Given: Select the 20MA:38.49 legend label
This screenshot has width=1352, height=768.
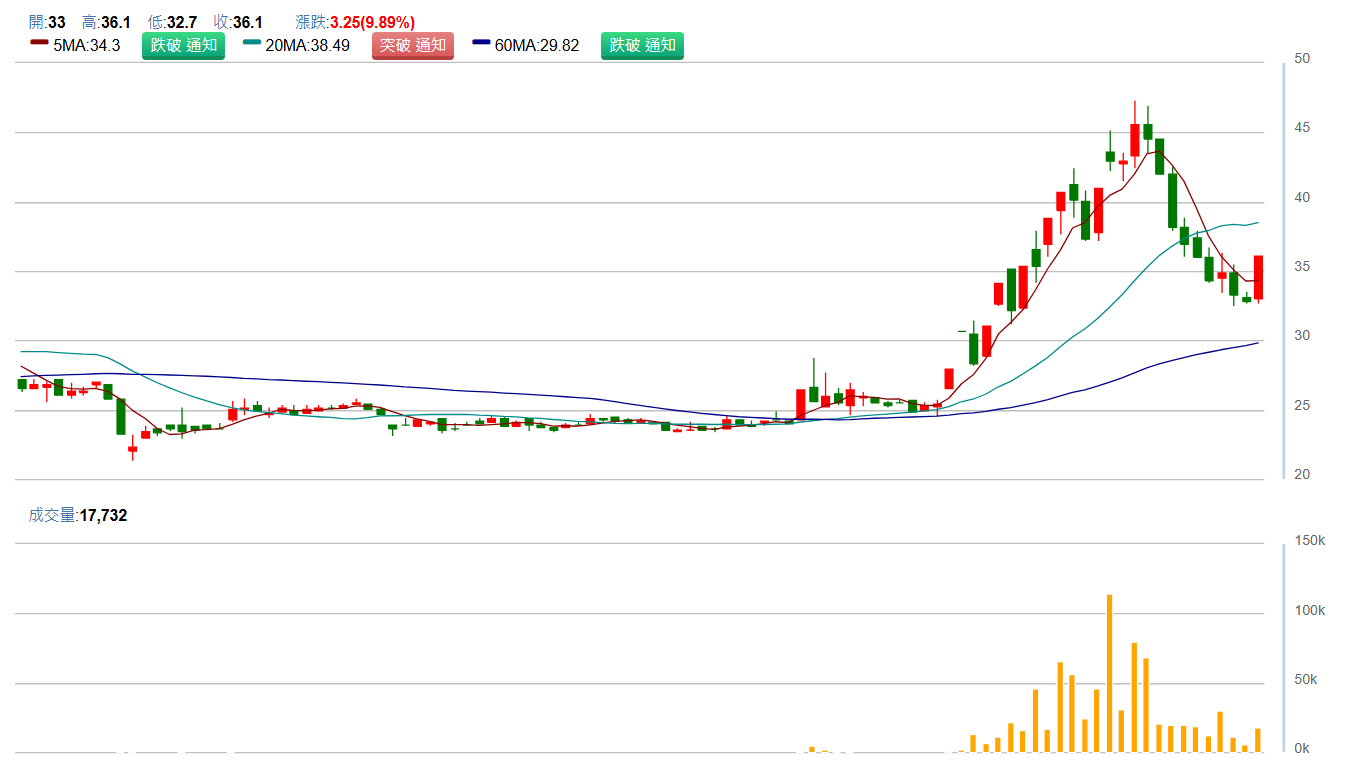Looking at the screenshot, I should (307, 45).
